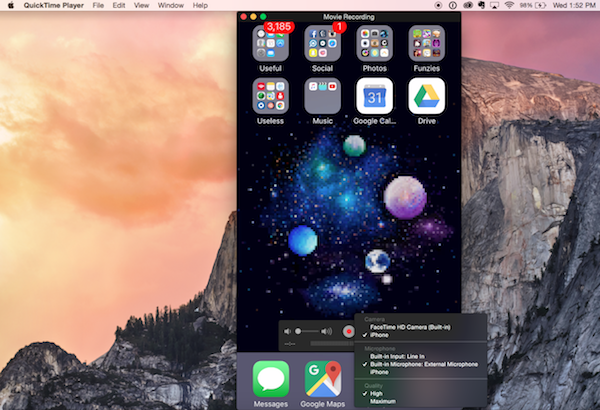600x410 pixels.
Task: Open the AirPlay display menu
Action: click(494, 5)
